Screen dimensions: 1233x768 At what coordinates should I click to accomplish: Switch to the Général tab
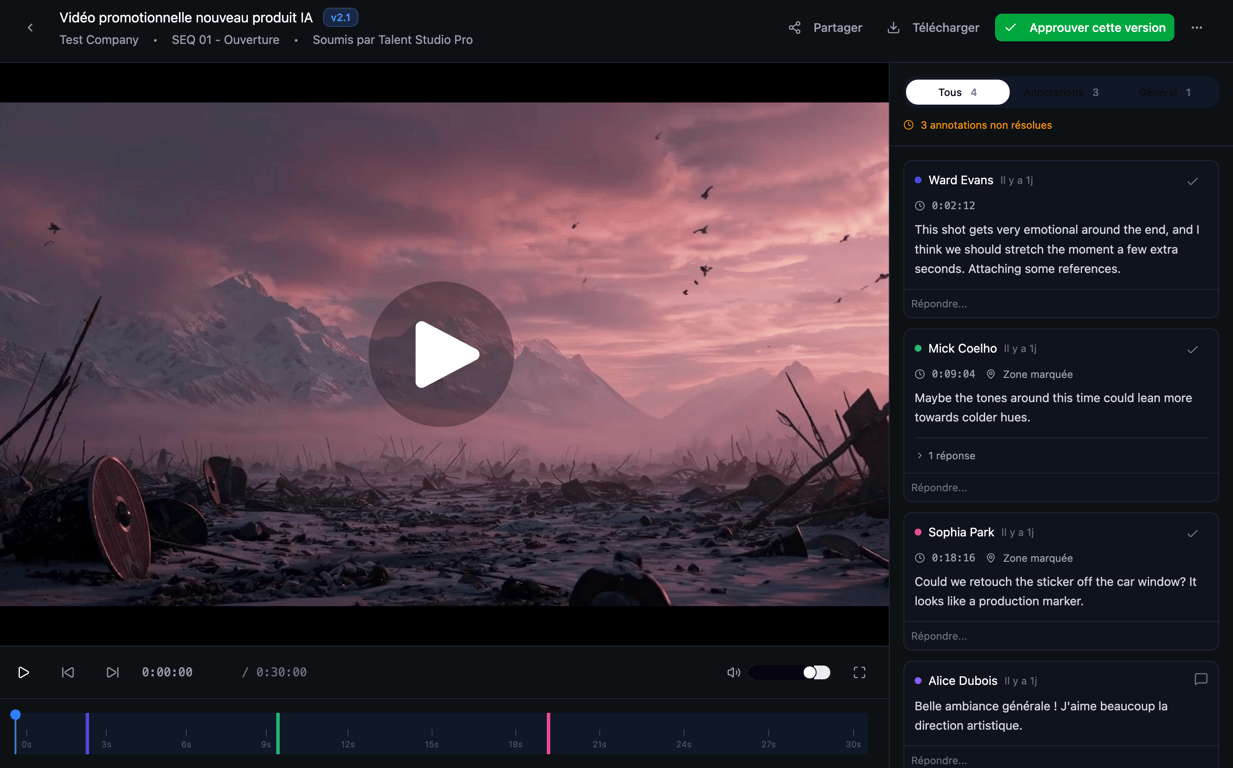1164,92
